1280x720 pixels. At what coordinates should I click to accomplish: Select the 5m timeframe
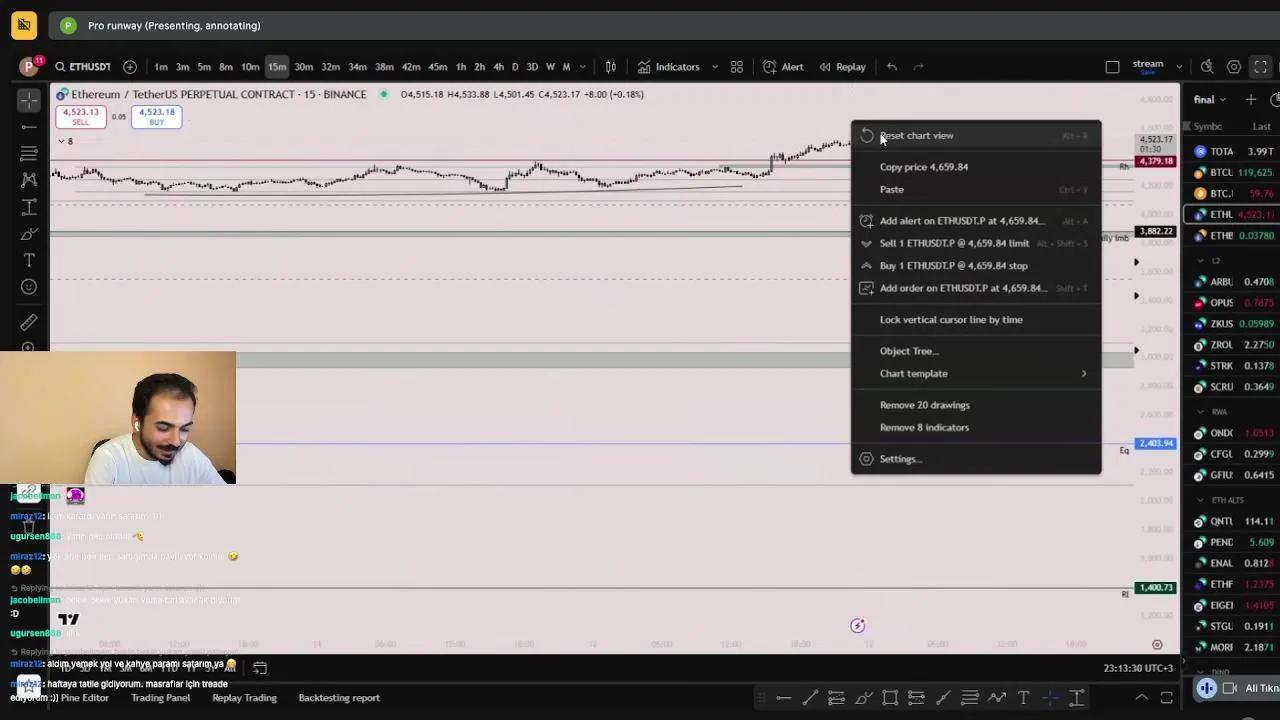pos(204,67)
